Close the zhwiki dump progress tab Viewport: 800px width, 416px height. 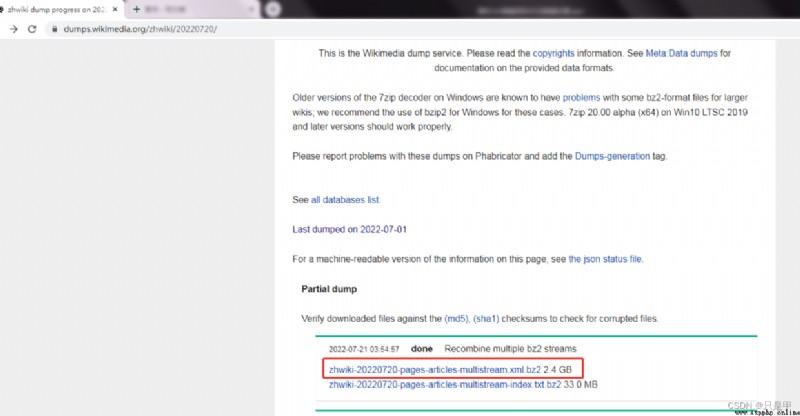click(x=115, y=9)
